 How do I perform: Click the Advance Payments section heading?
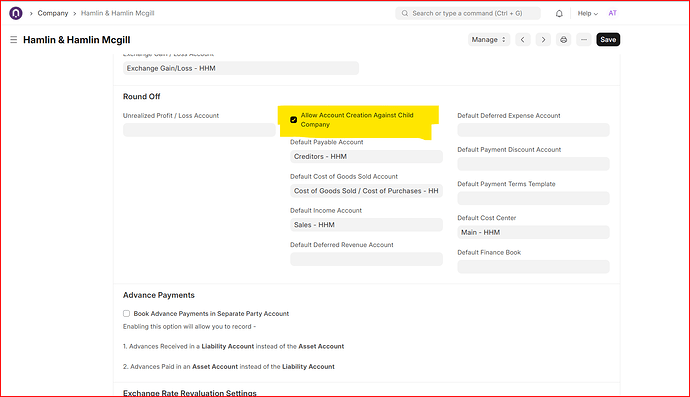pyautogui.click(x=159, y=295)
